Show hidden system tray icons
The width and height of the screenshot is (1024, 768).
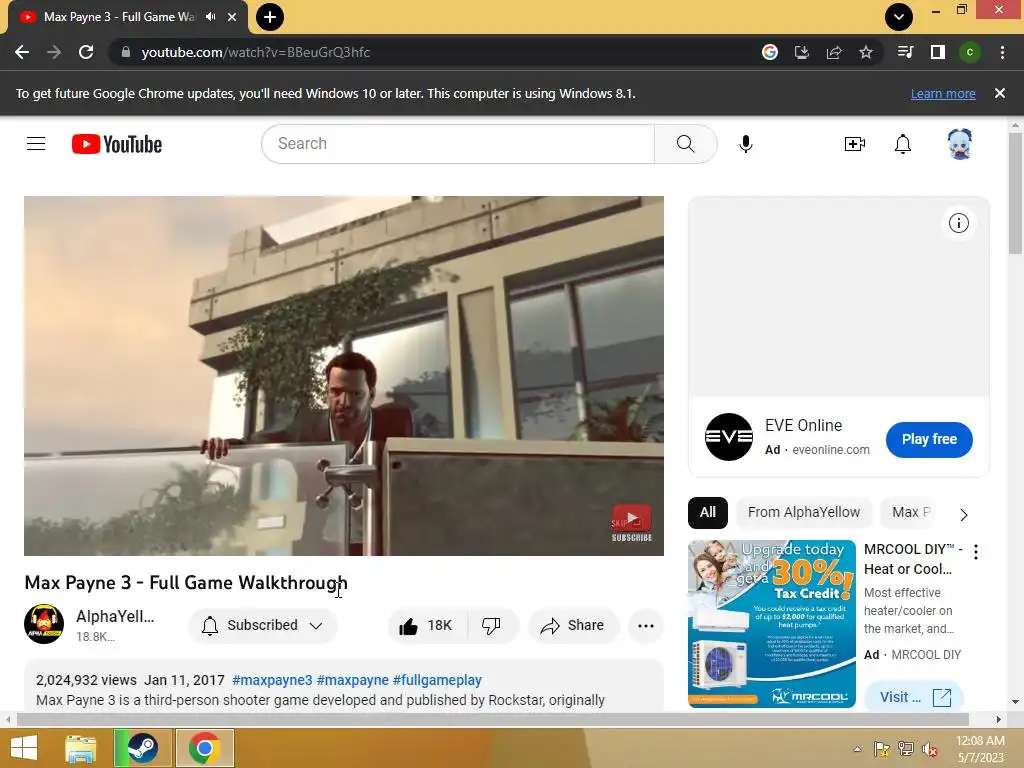[x=857, y=749]
